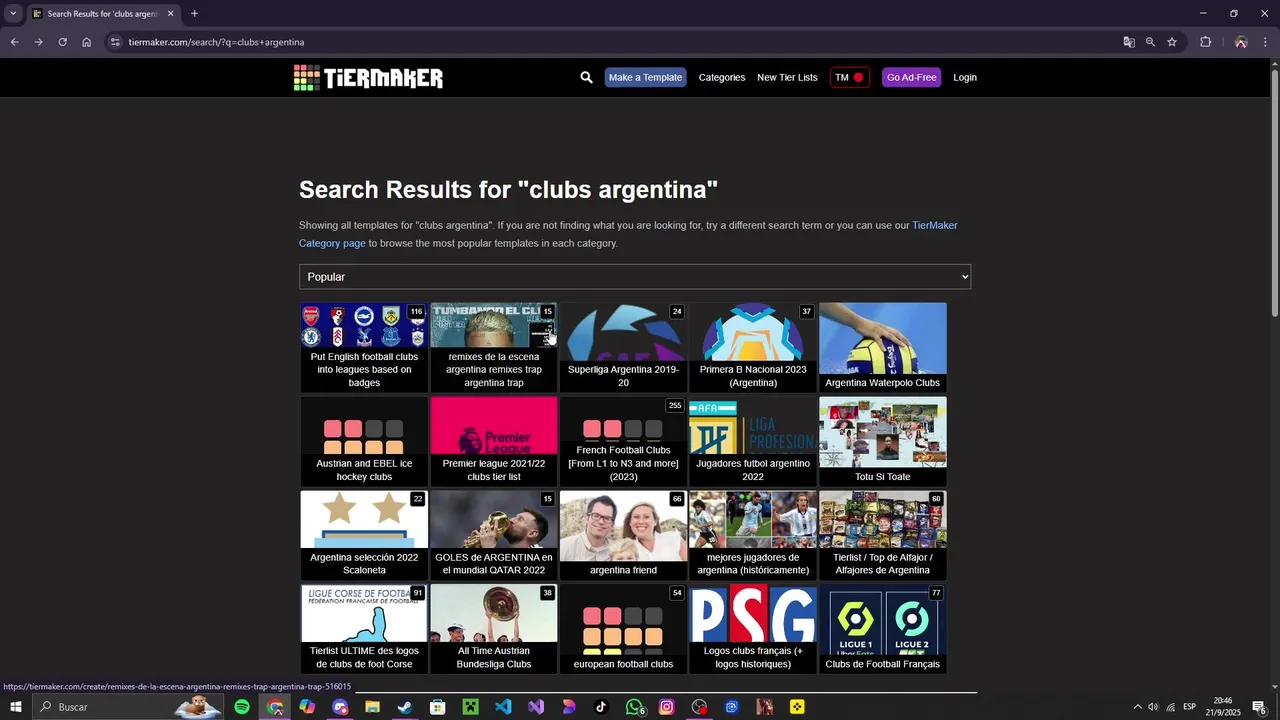Open TikTok from the taskbar
Image resolution: width=1280 pixels, height=720 pixels.
click(x=601, y=707)
